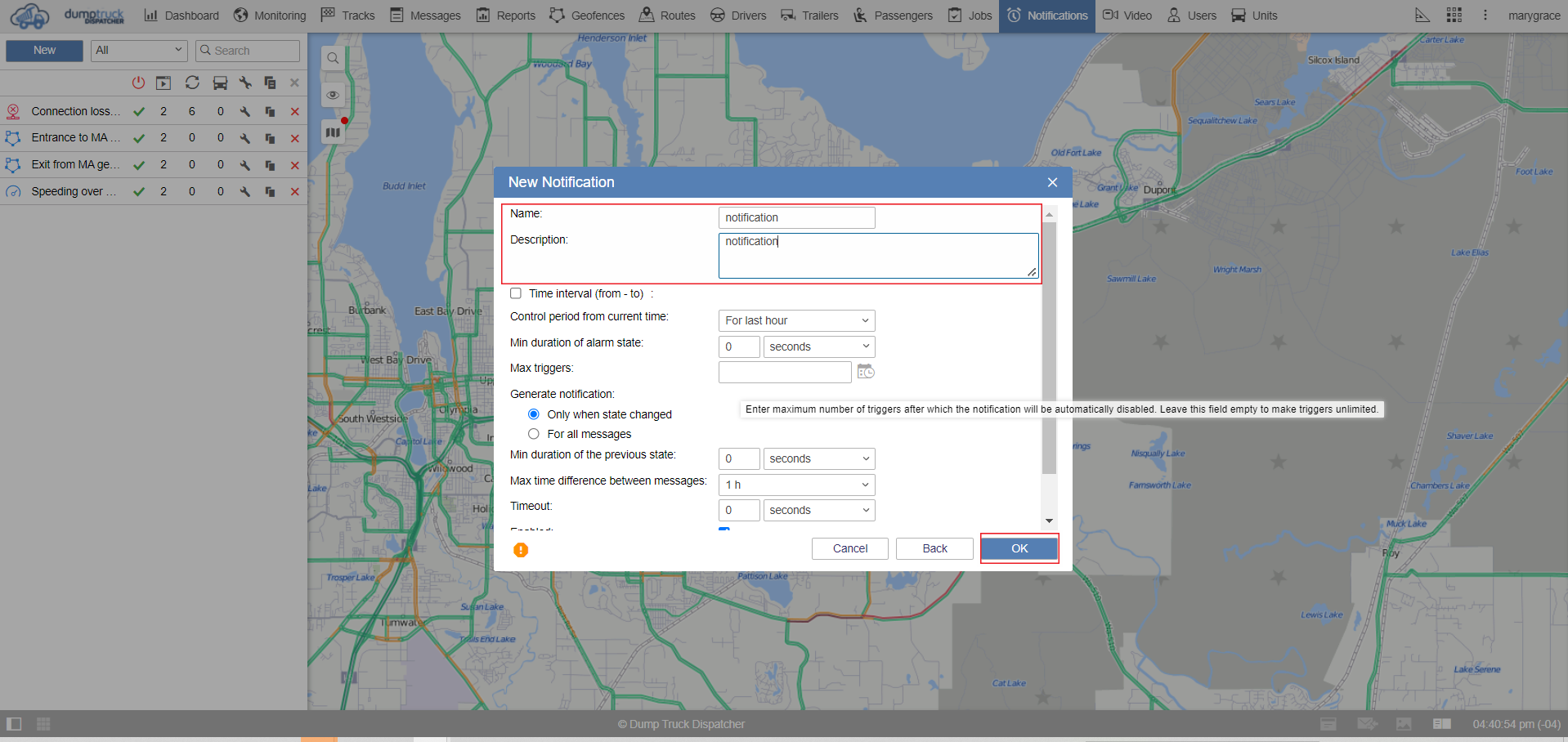Viewport: 1568px width, 742px height.
Task: Click the Description text area
Action: (879, 256)
